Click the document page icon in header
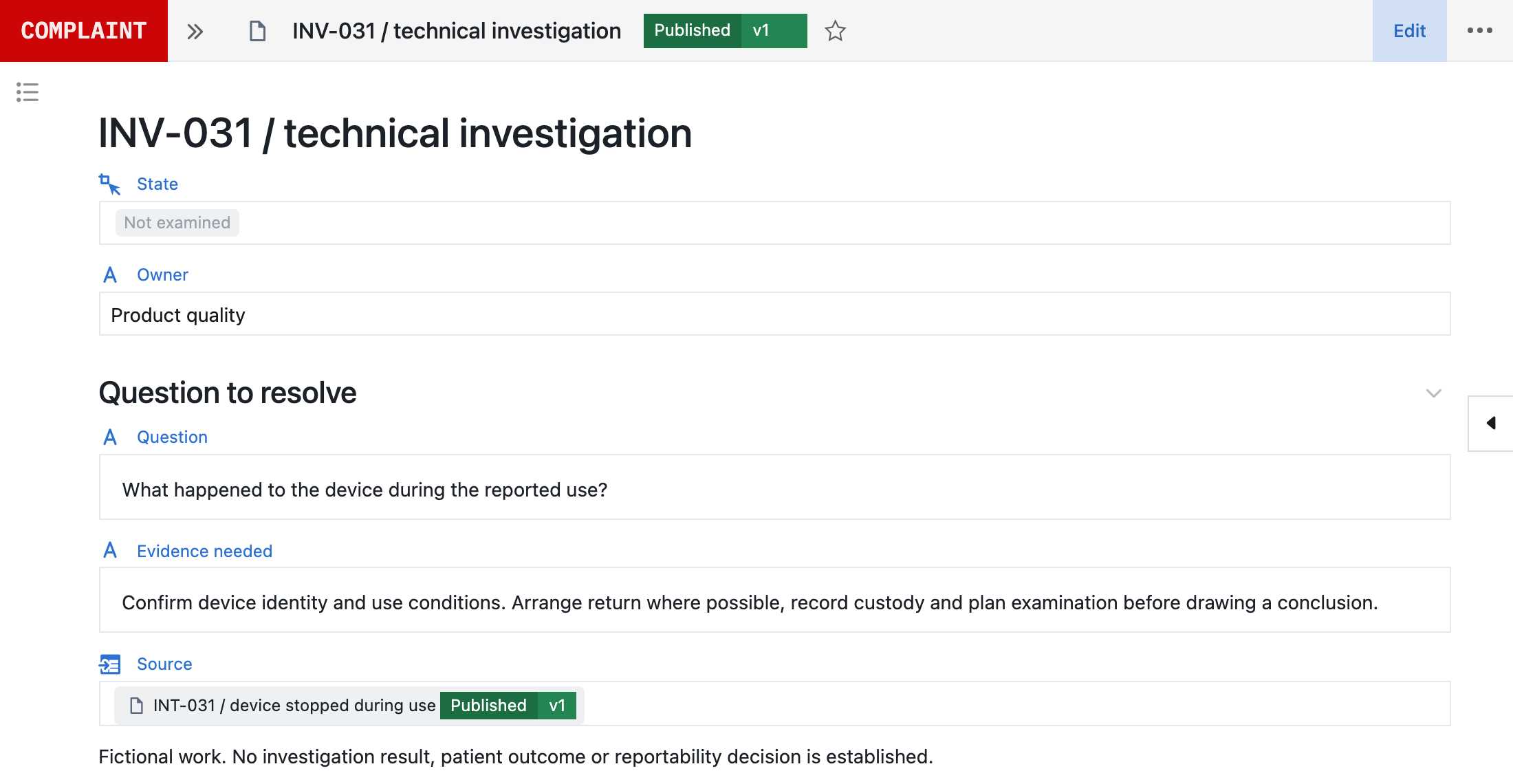This screenshot has height=784, width=1513. point(257,32)
